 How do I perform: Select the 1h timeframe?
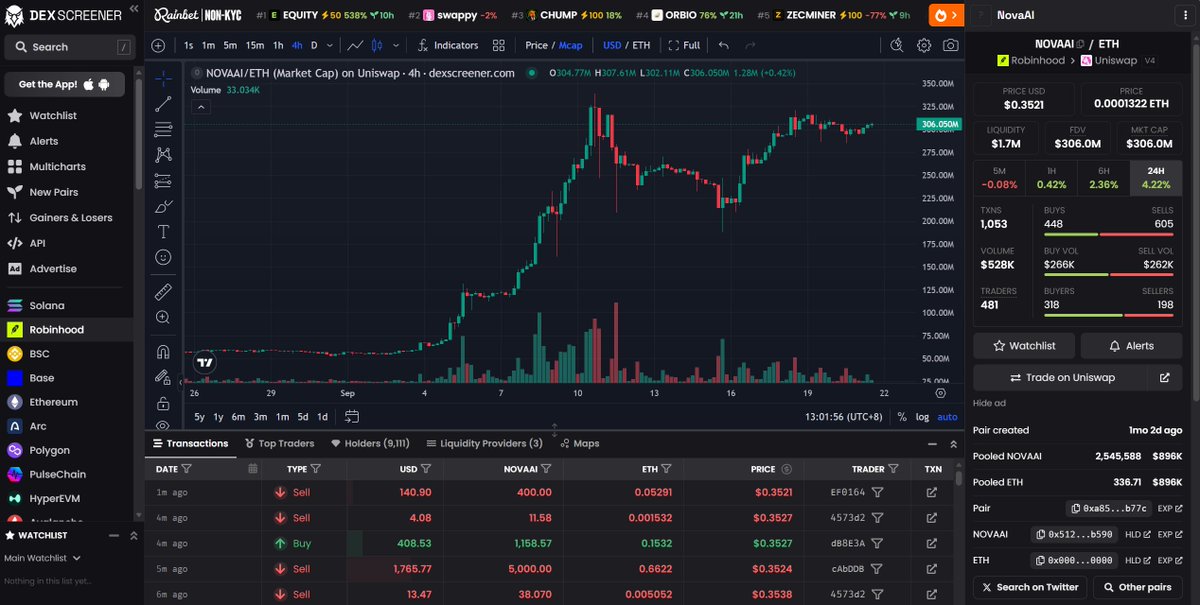tap(278, 45)
